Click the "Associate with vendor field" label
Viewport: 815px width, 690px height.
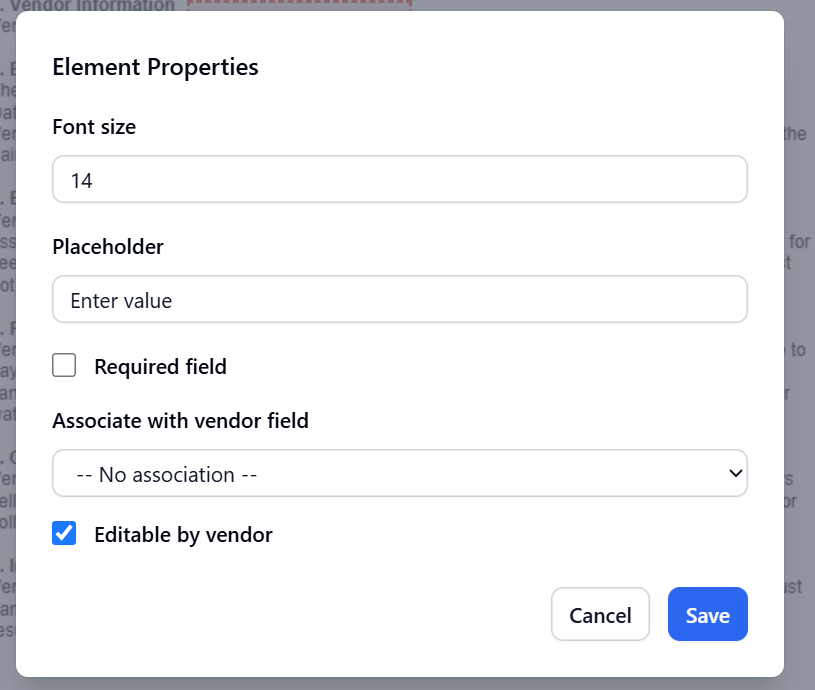pos(180,421)
